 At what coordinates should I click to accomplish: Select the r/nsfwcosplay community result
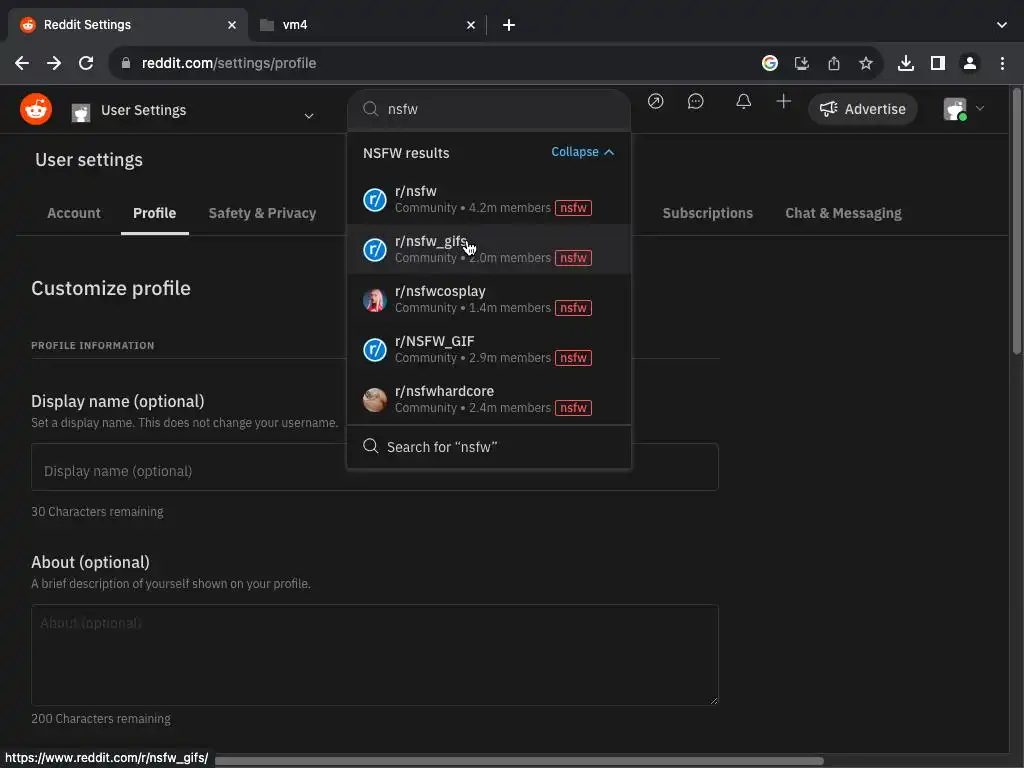coord(488,299)
